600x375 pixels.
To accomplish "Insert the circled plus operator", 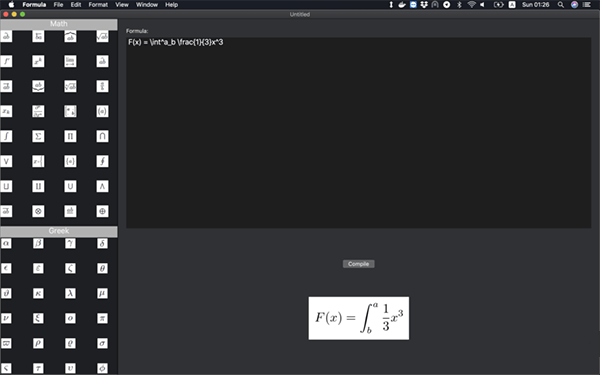I will [x=102, y=211].
